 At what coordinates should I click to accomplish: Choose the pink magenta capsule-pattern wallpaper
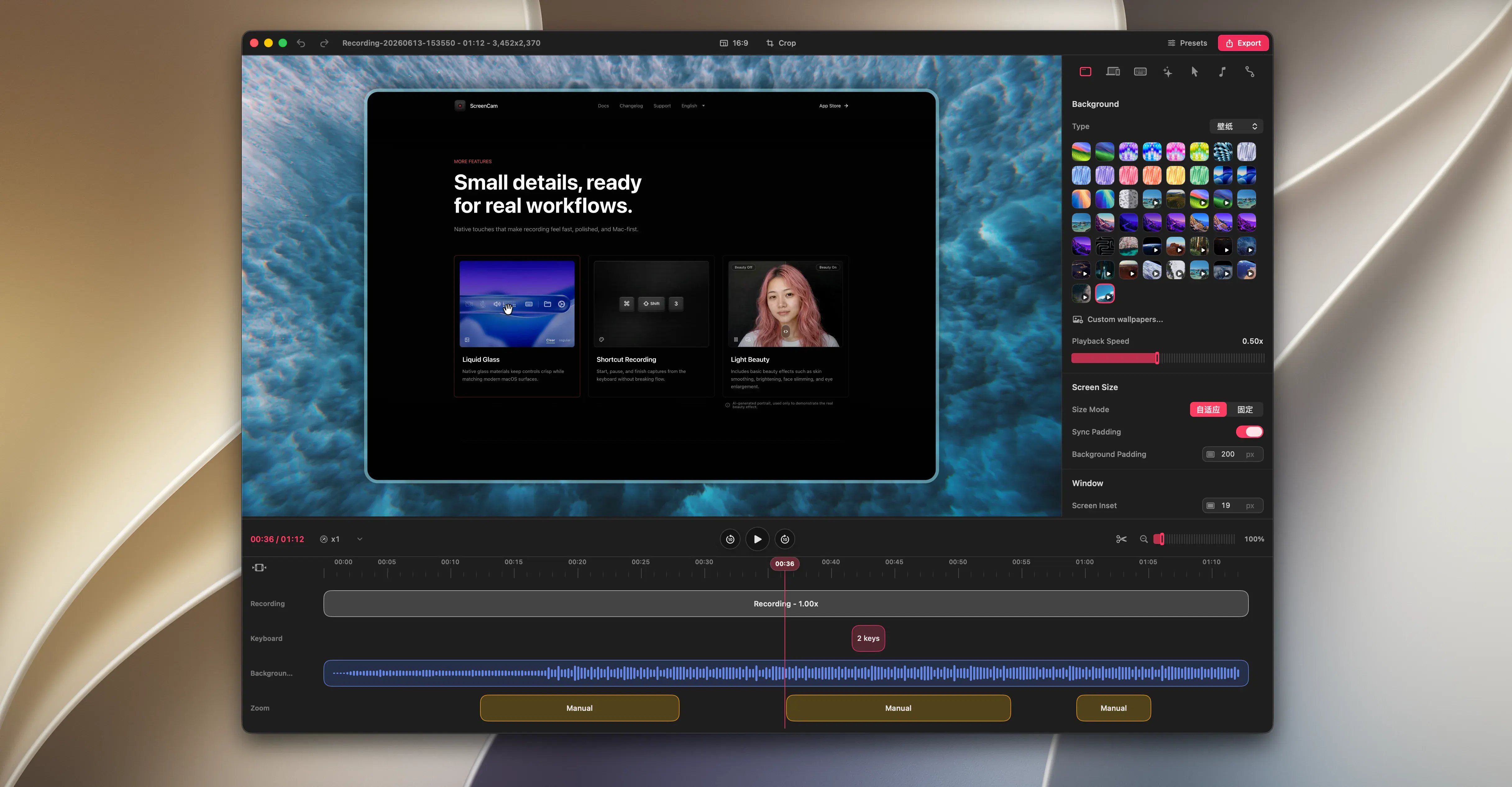[1176, 152]
